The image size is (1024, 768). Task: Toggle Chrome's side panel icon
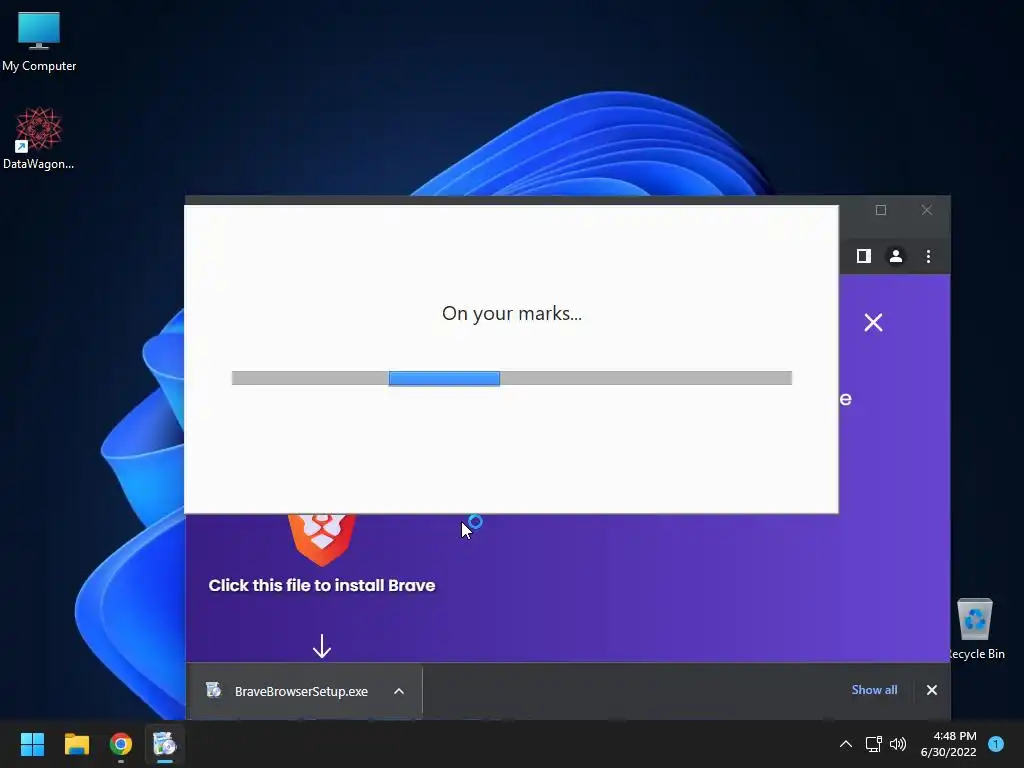click(864, 256)
